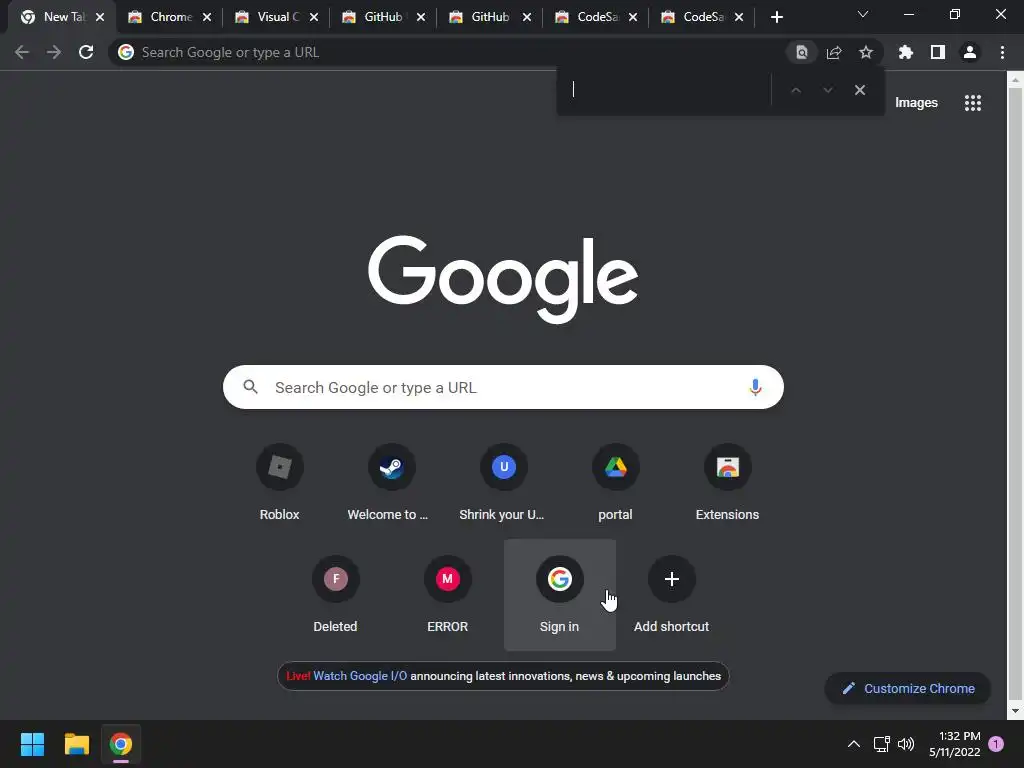Switch to the Visual C tab

click(x=278, y=17)
